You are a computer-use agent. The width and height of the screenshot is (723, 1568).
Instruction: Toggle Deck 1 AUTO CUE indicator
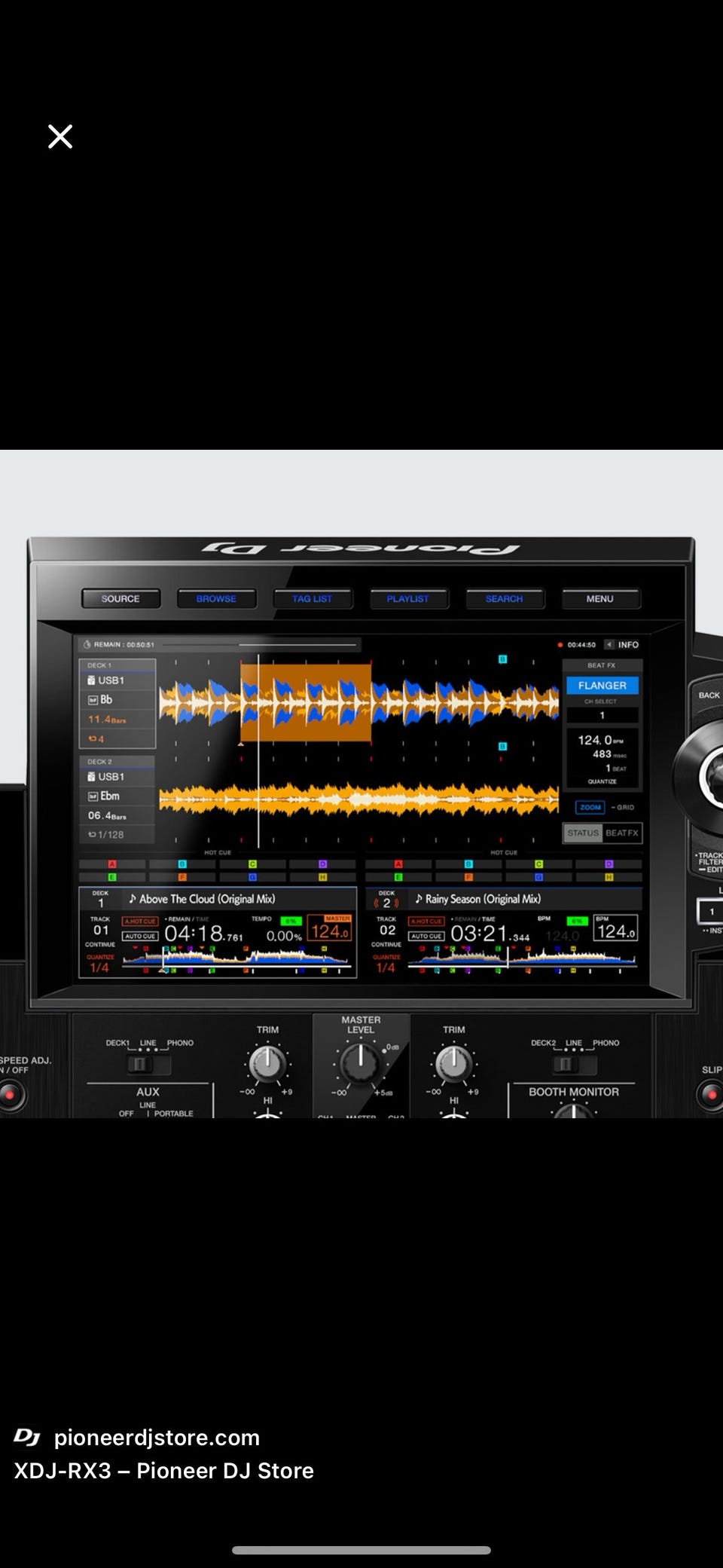140,936
